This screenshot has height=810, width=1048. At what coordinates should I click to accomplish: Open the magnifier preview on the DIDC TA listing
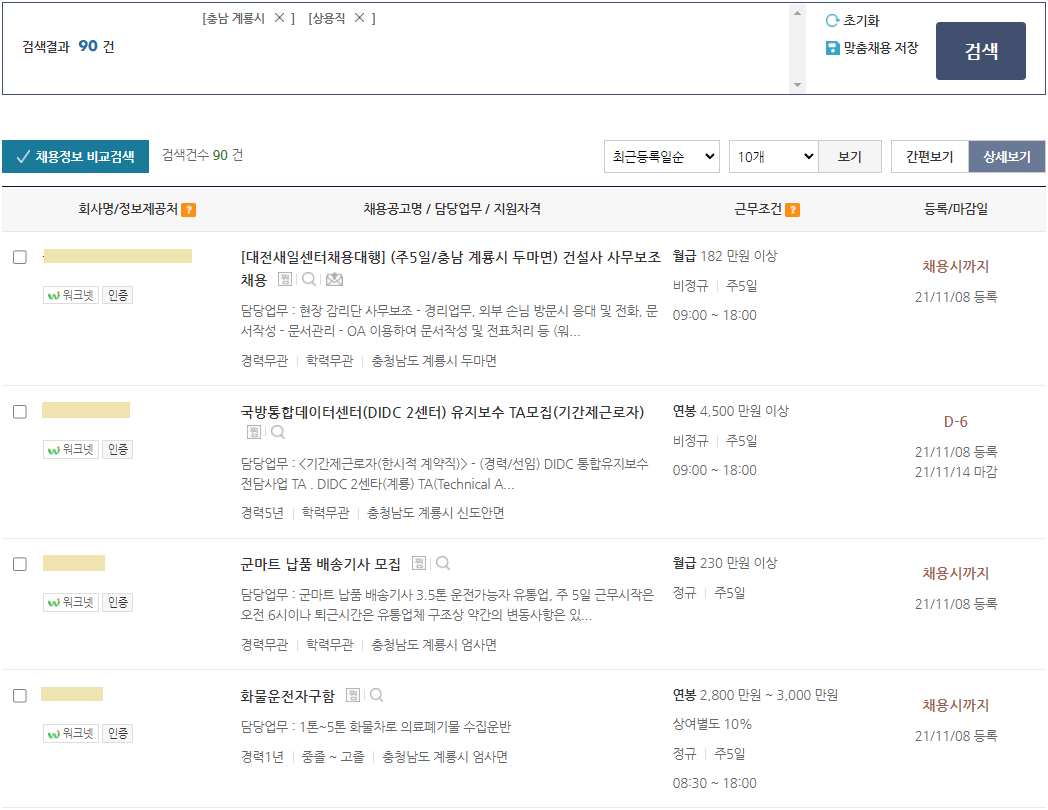tap(277, 432)
